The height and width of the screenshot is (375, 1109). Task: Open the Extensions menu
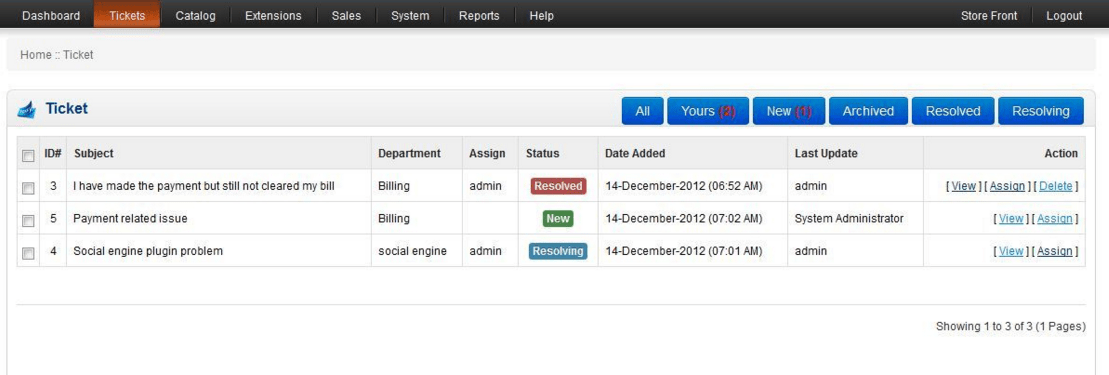click(x=273, y=16)
